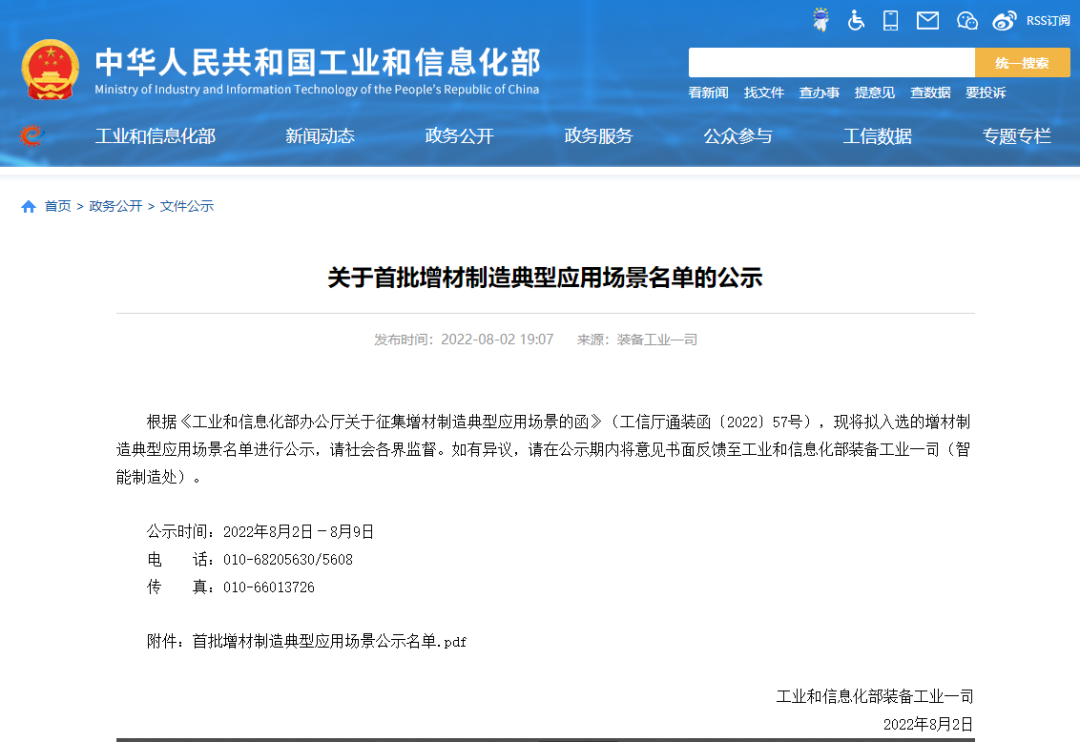
Task: Select the 新闻动态 menu item
Action: 320,136
